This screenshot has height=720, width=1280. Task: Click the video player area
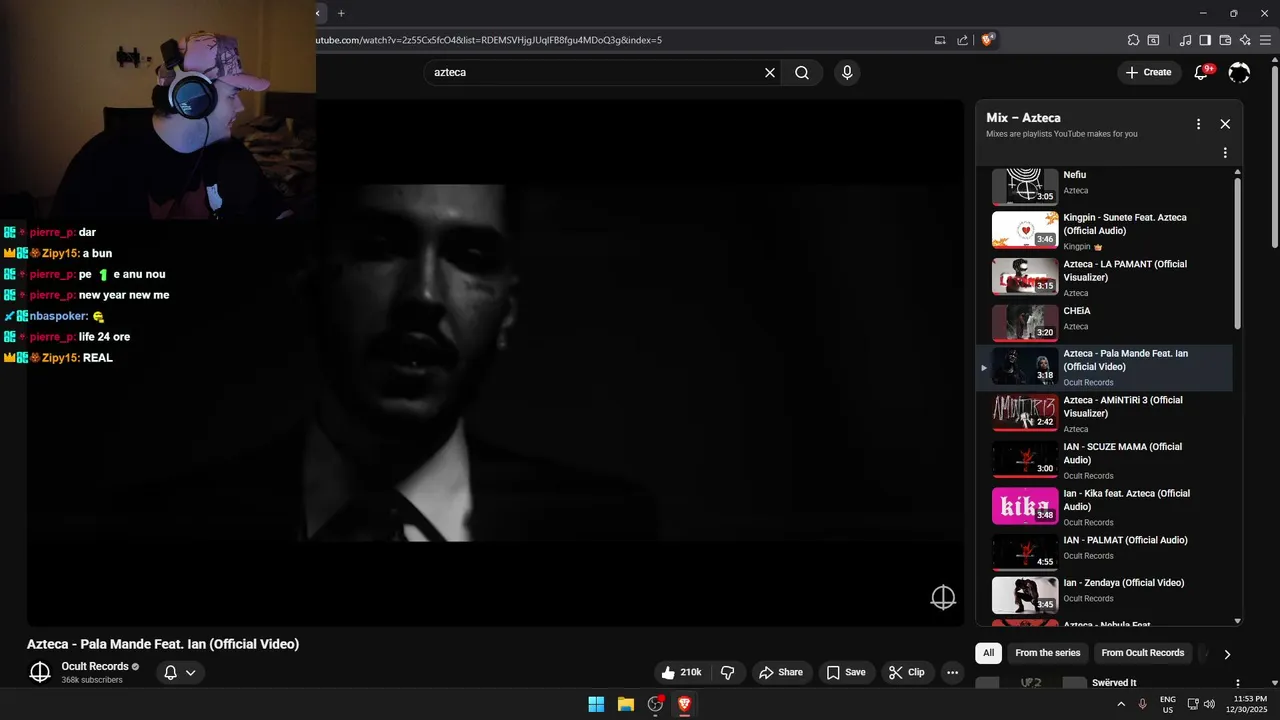tap(495, 362)
